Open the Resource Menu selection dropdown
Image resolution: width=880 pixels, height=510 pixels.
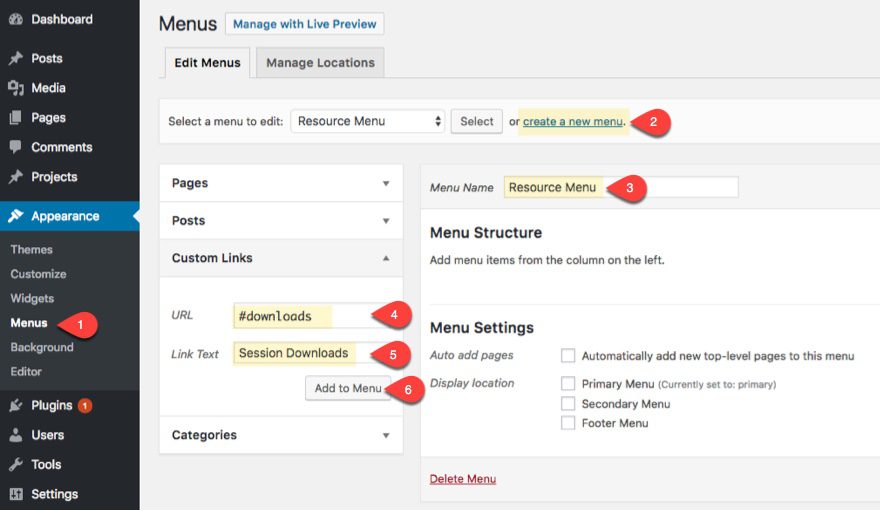pyautogui.click(x=367, y=121)
